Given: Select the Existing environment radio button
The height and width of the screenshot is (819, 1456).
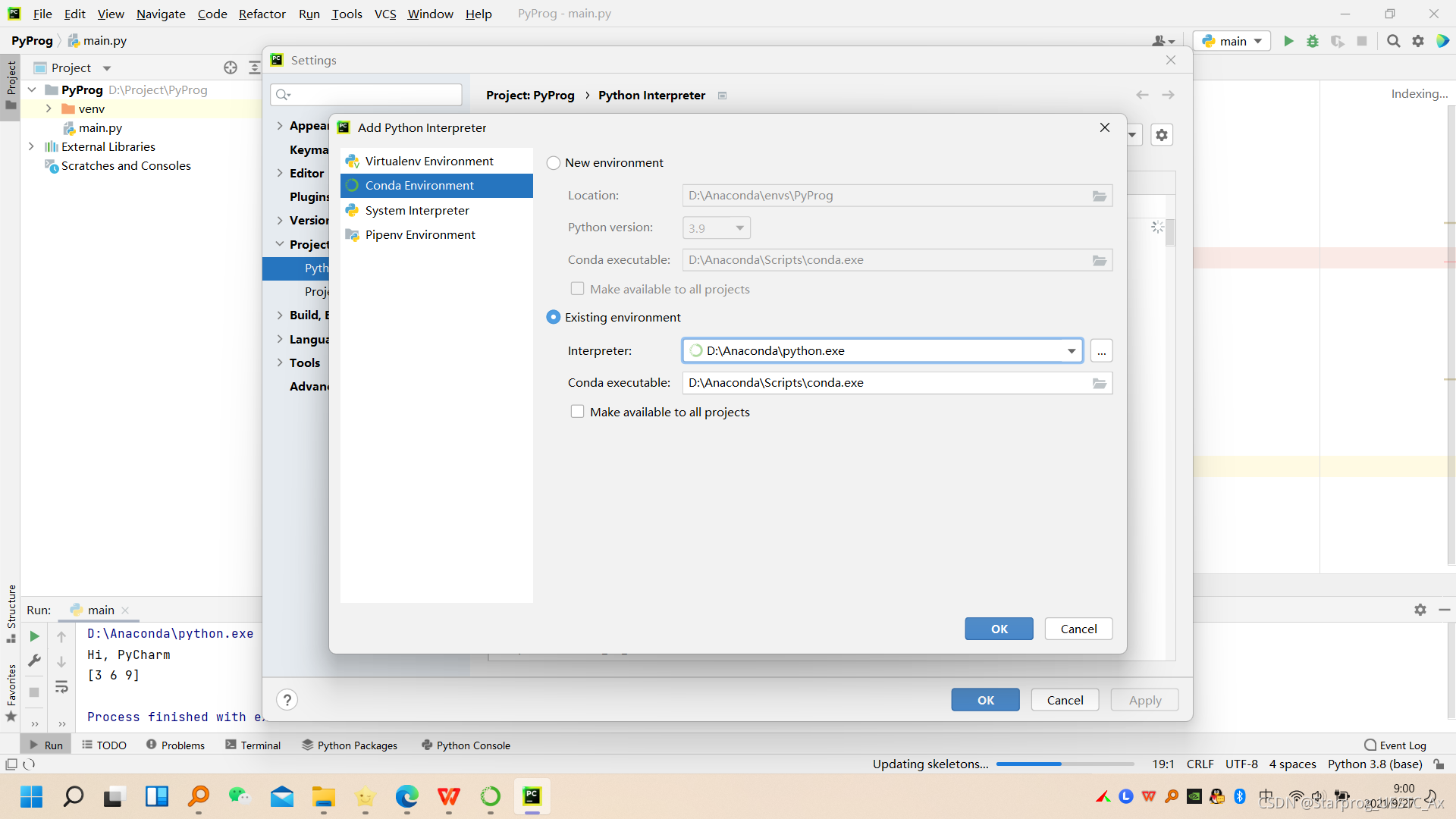Looking at the screenshot, I should point(554,318).
